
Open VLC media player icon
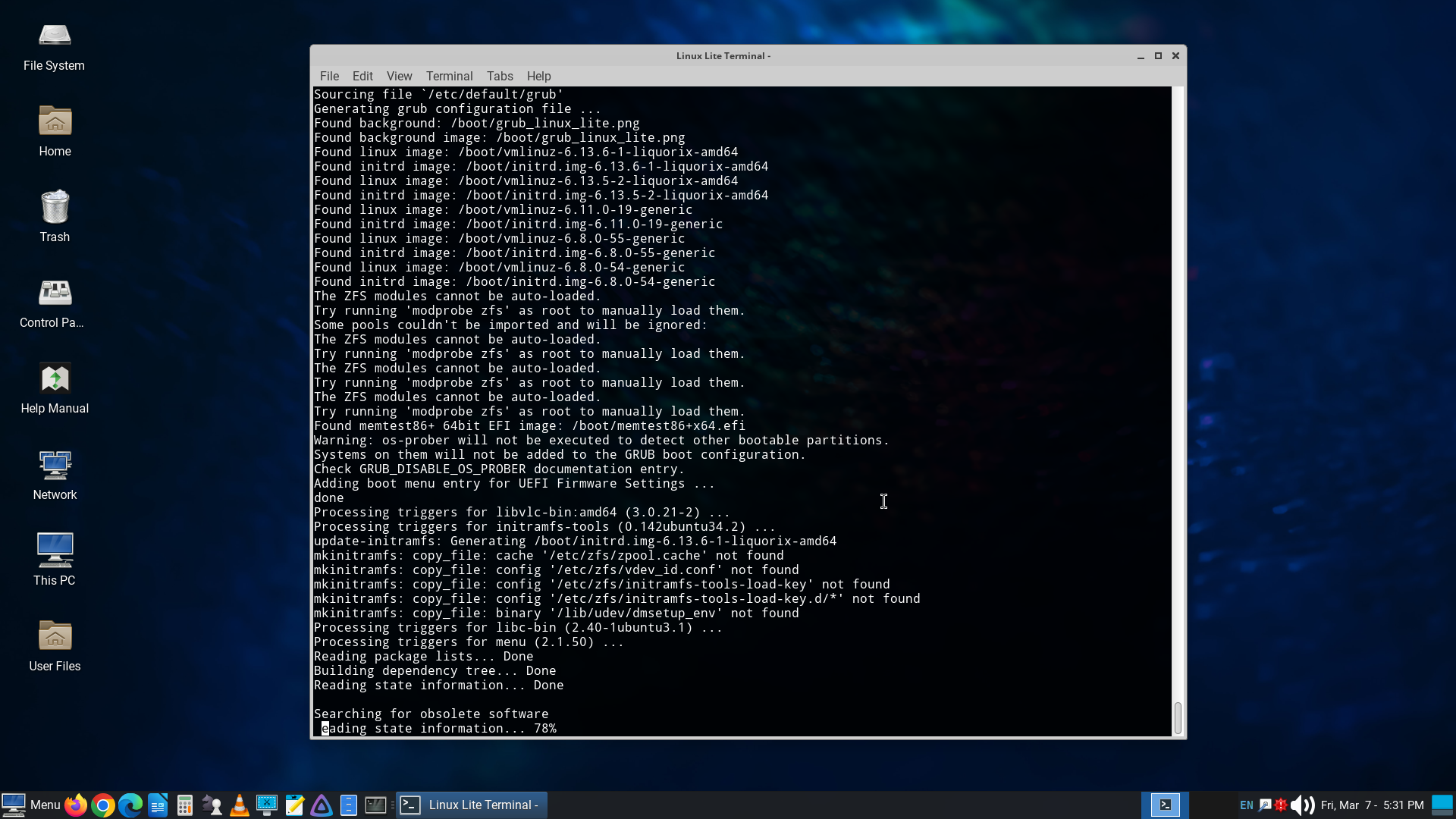tap(240, 805)
